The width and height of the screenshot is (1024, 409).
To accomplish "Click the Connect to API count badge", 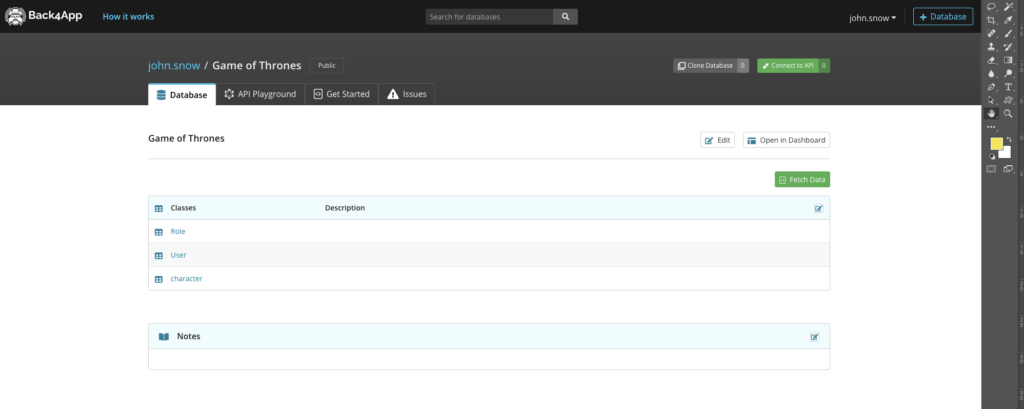I will 824,65.
